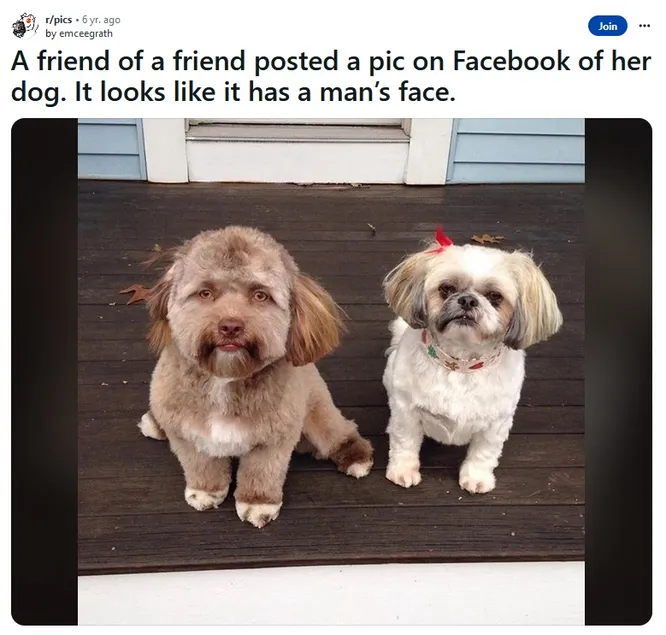Click the fallen leaf beside brown dog's ear

click(x=135, y=294)
